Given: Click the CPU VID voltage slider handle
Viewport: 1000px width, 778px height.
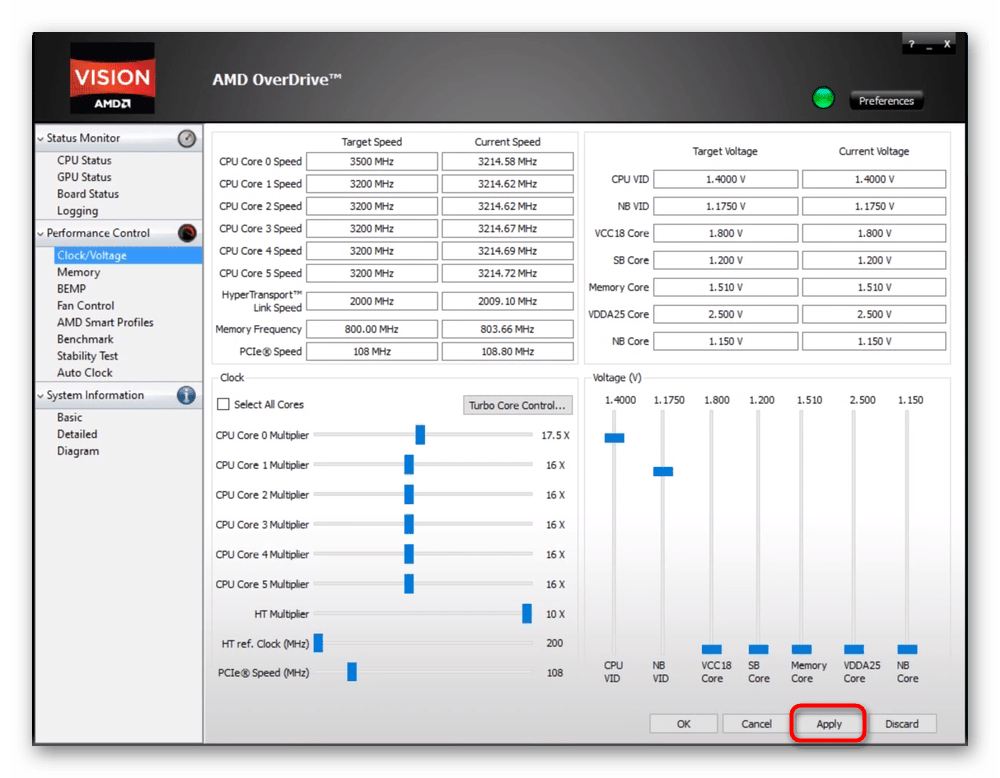Looking at the screenshot, I should pos(614,437).
